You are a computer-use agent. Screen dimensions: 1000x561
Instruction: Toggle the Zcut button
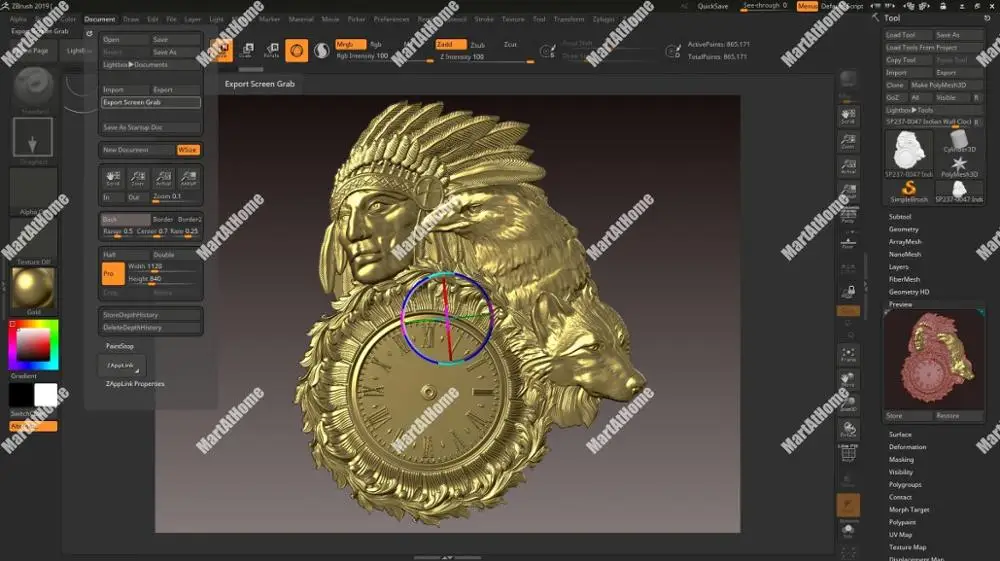point(510,44)
